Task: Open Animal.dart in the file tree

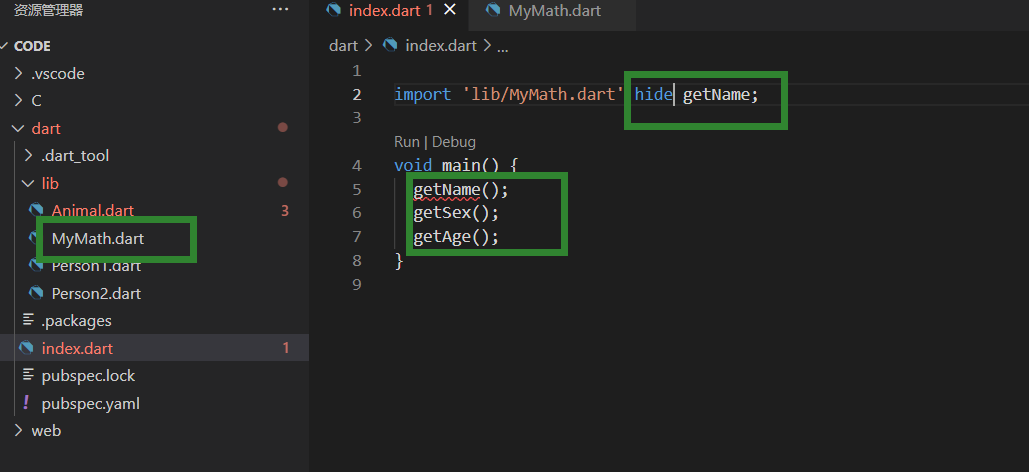Action: (x=93, y=211)
